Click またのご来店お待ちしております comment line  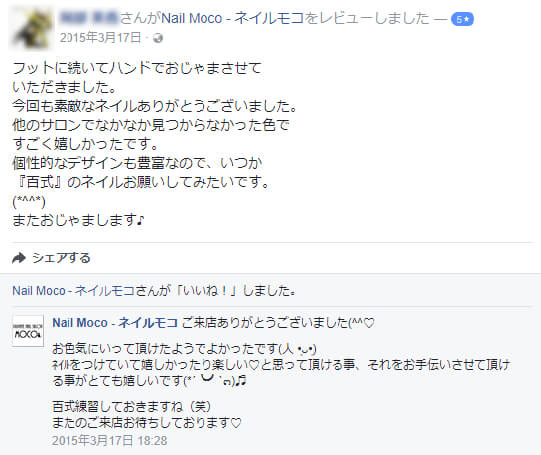146,423
